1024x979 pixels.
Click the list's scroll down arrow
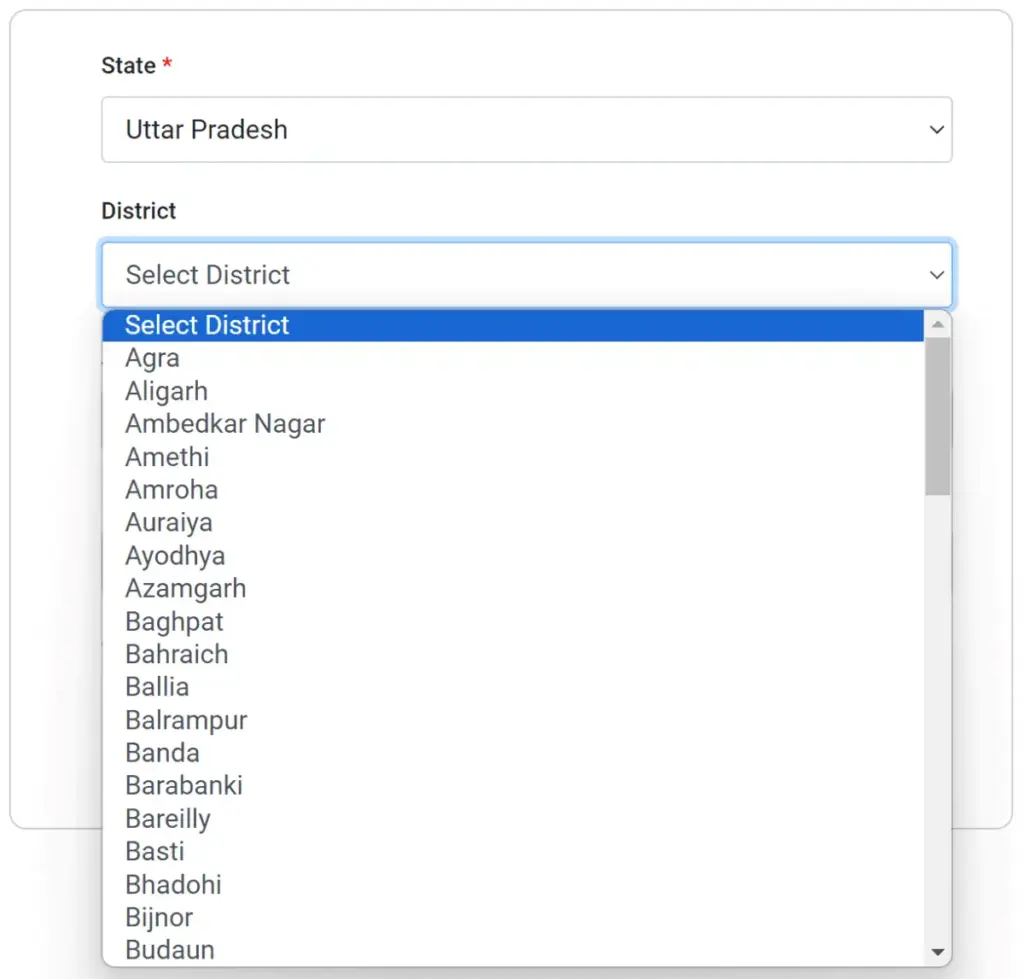pos(937,952)
